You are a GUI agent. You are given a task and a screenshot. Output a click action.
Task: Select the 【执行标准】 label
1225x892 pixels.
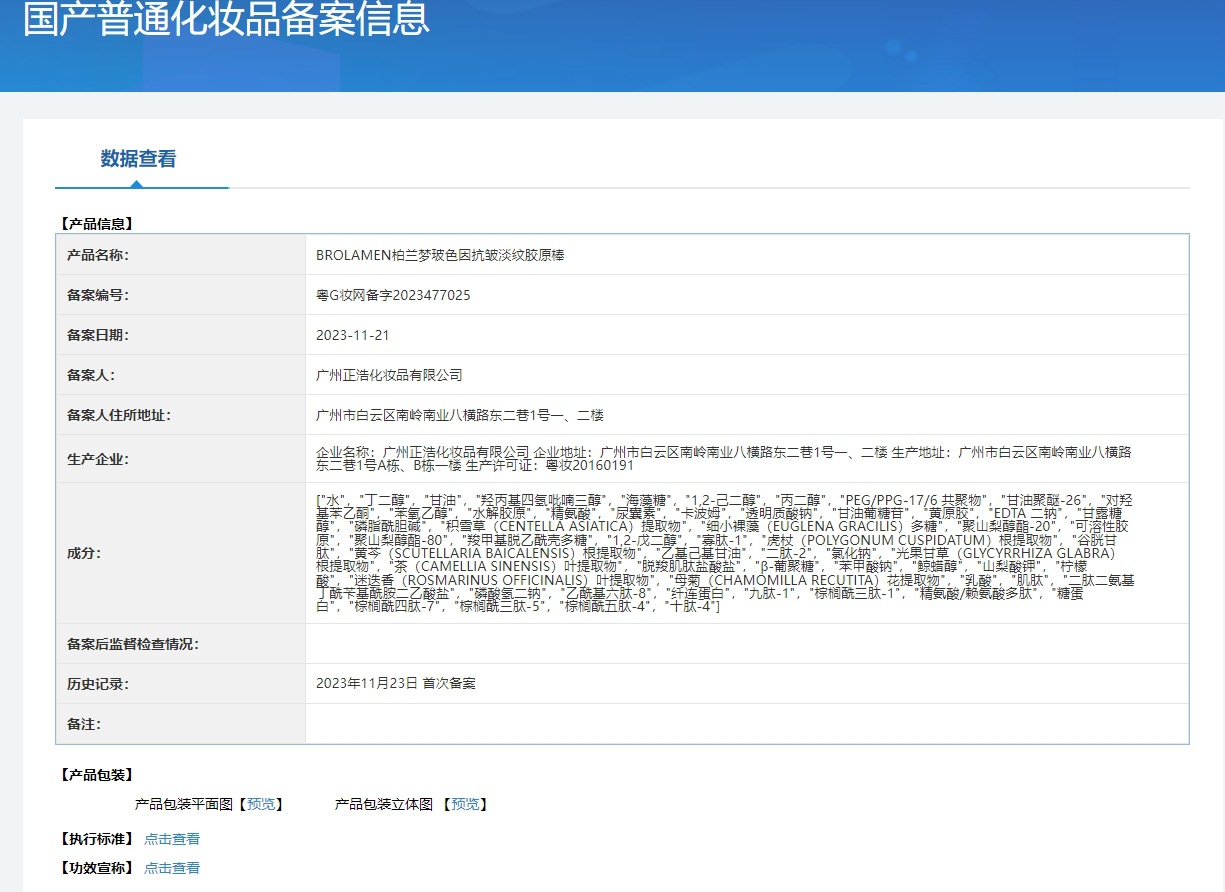[95, 839]
